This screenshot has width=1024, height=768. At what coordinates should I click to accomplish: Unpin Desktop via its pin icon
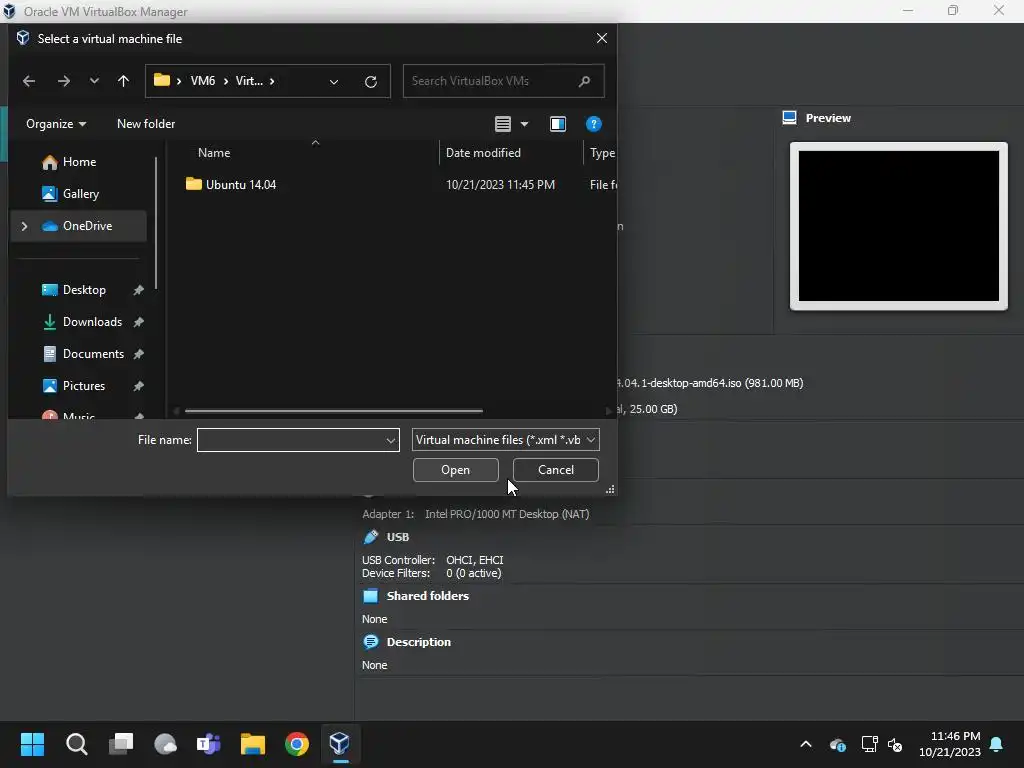138,290
